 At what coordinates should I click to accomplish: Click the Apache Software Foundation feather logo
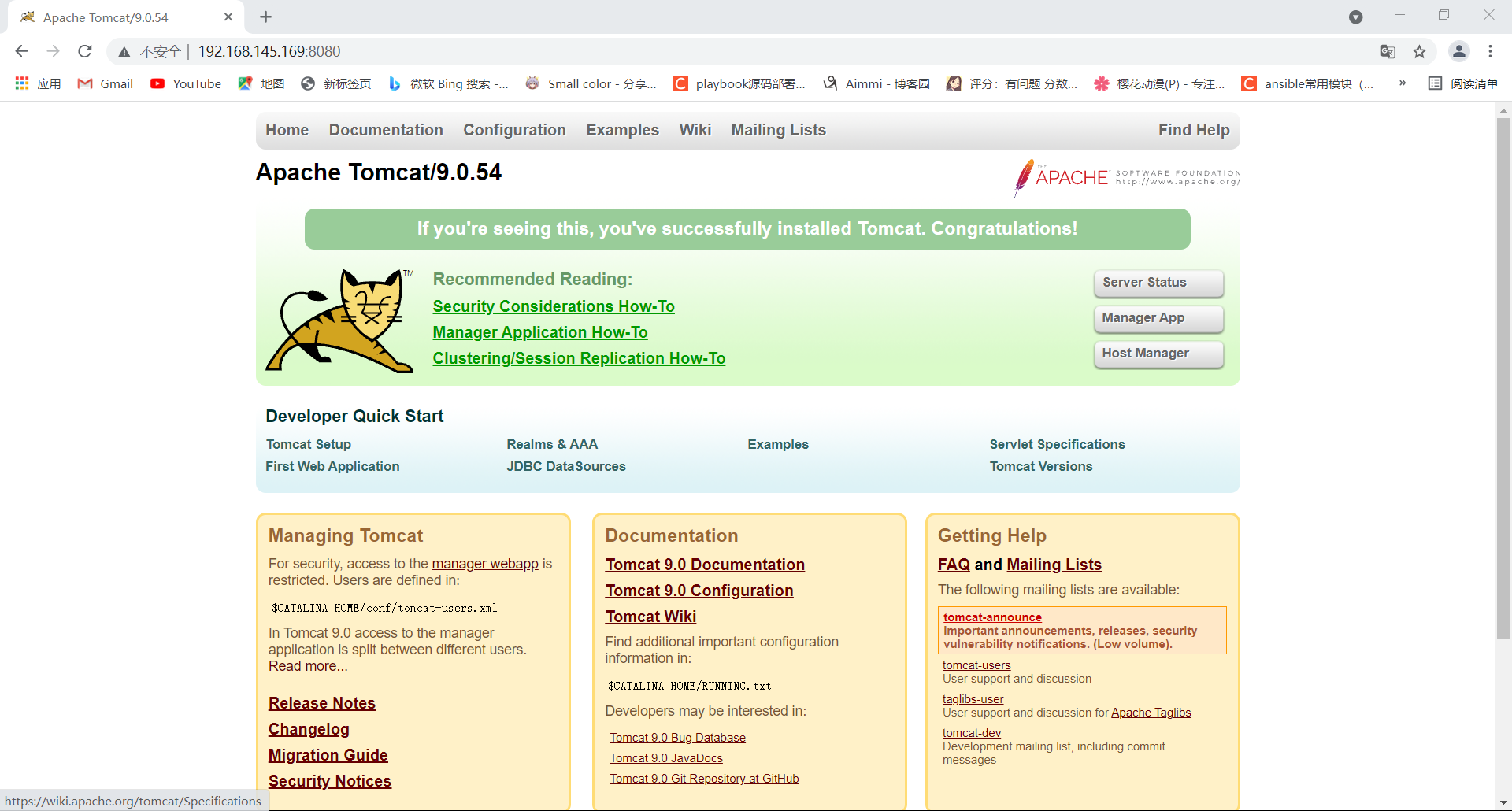point(1127,177)
